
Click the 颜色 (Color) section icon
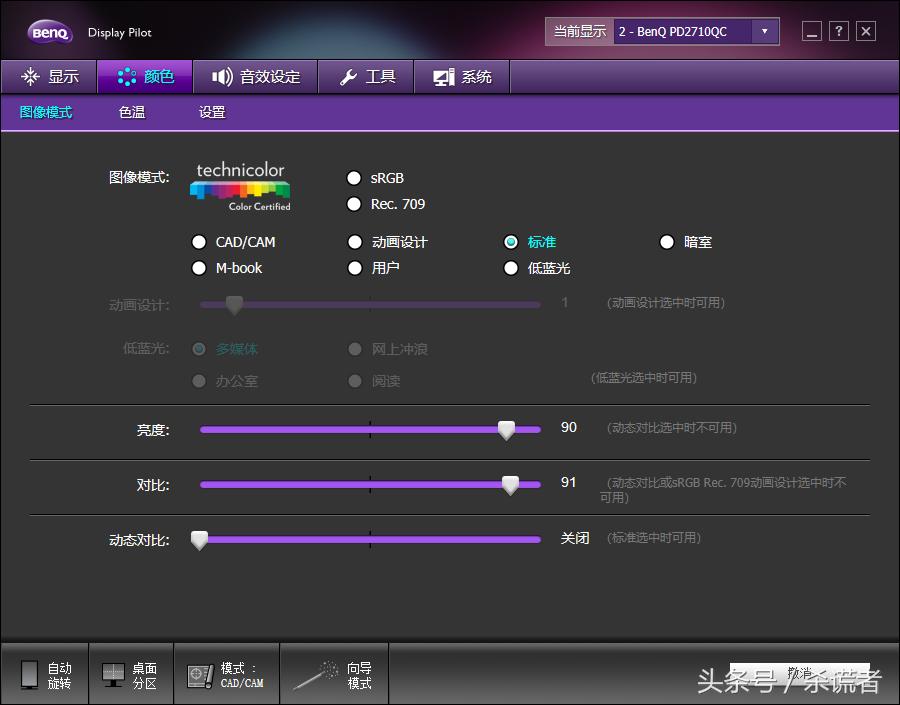coord(126,76)
